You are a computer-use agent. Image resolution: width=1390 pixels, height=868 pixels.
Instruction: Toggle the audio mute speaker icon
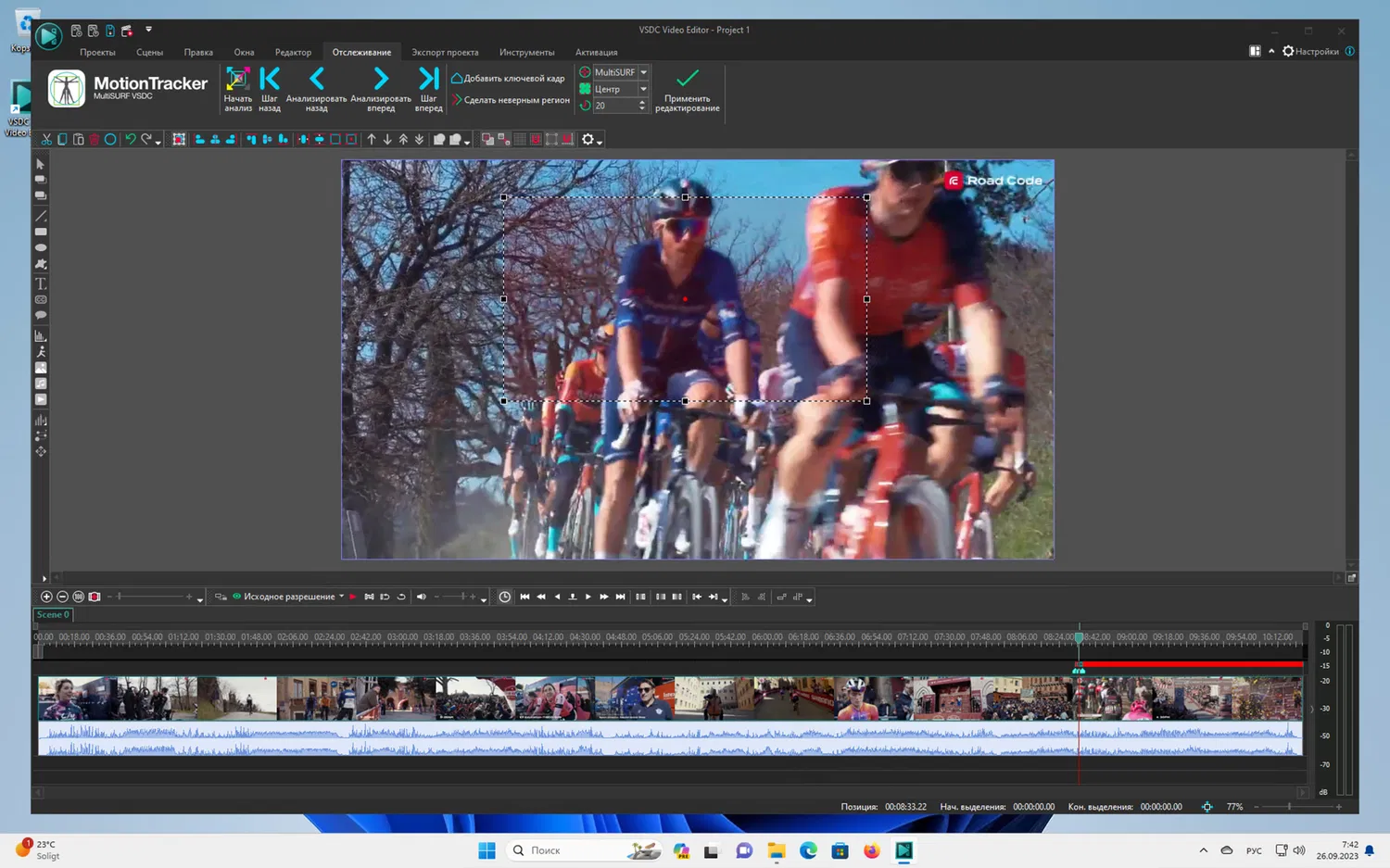[x=421, y=597]
